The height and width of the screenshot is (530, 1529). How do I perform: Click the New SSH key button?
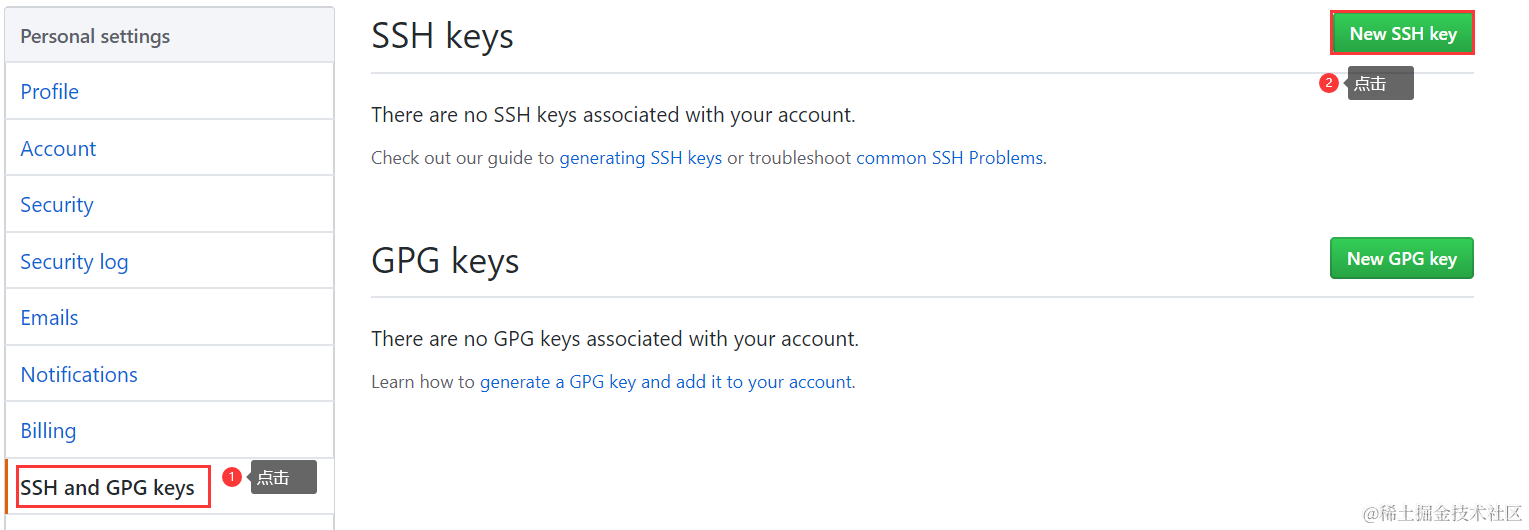click(x=1402, y=33)
